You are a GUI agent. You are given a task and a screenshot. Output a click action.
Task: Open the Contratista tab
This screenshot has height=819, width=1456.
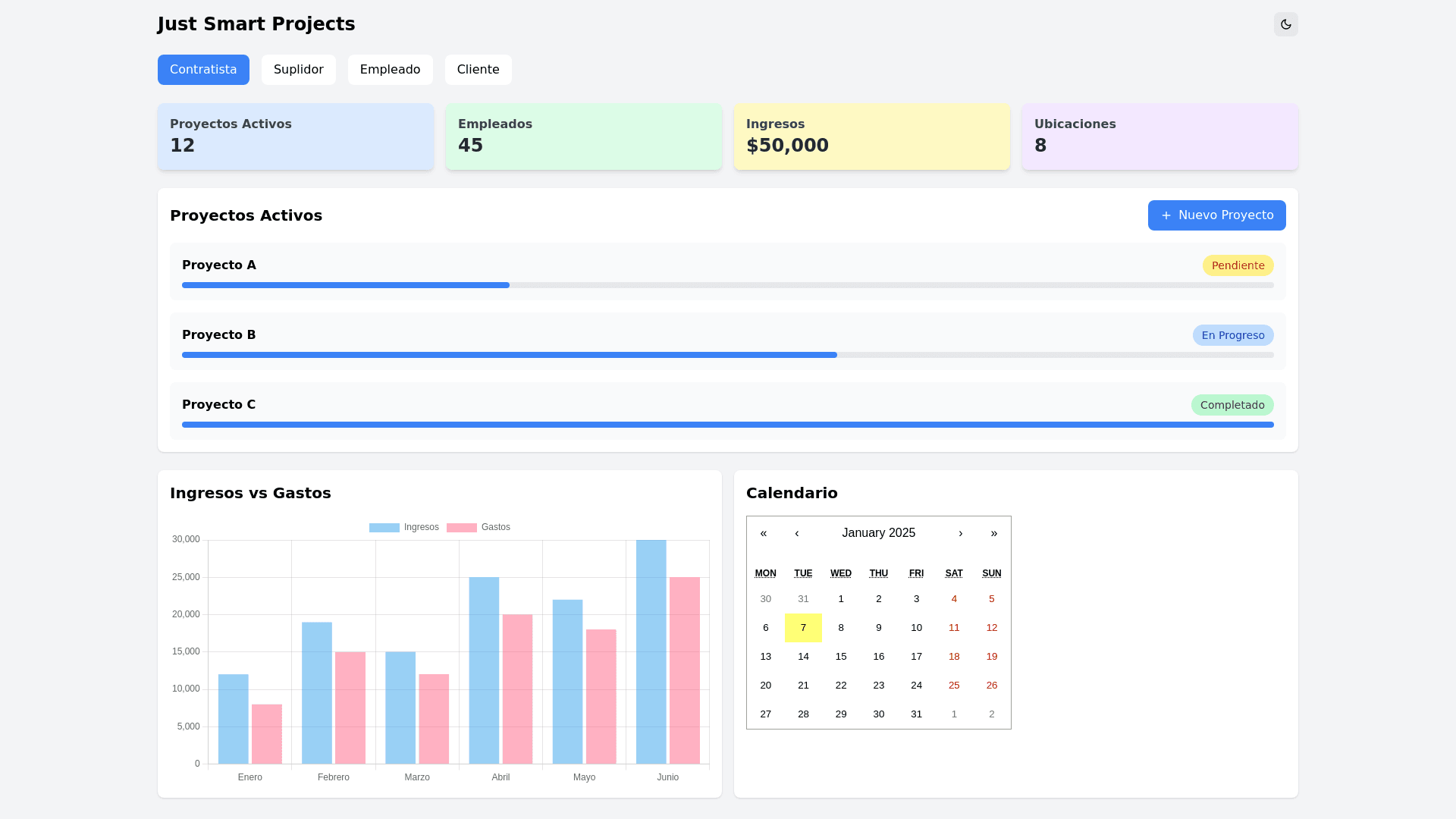pos(203,70)
